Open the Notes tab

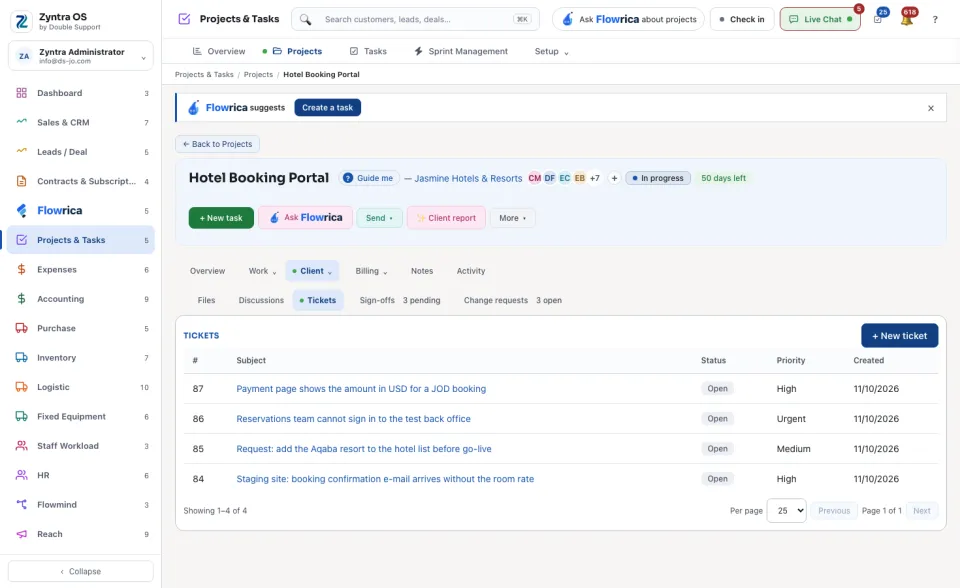[x=422, y=271]
